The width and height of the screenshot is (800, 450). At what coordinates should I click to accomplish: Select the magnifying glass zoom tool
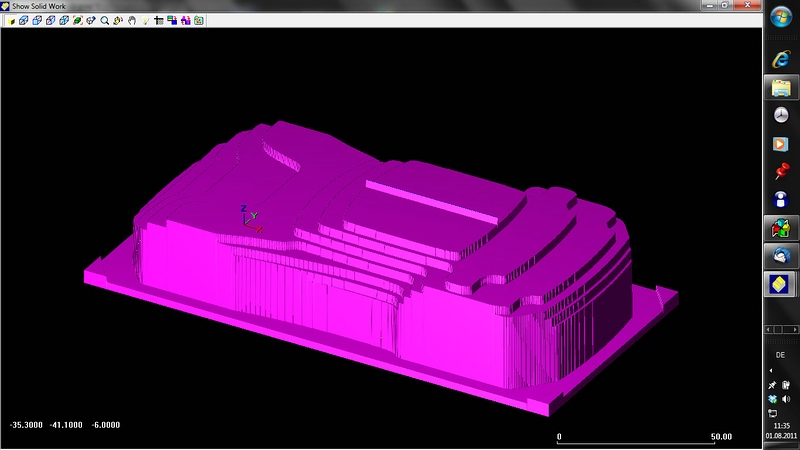pyautogui.click(x=104, y=20)
